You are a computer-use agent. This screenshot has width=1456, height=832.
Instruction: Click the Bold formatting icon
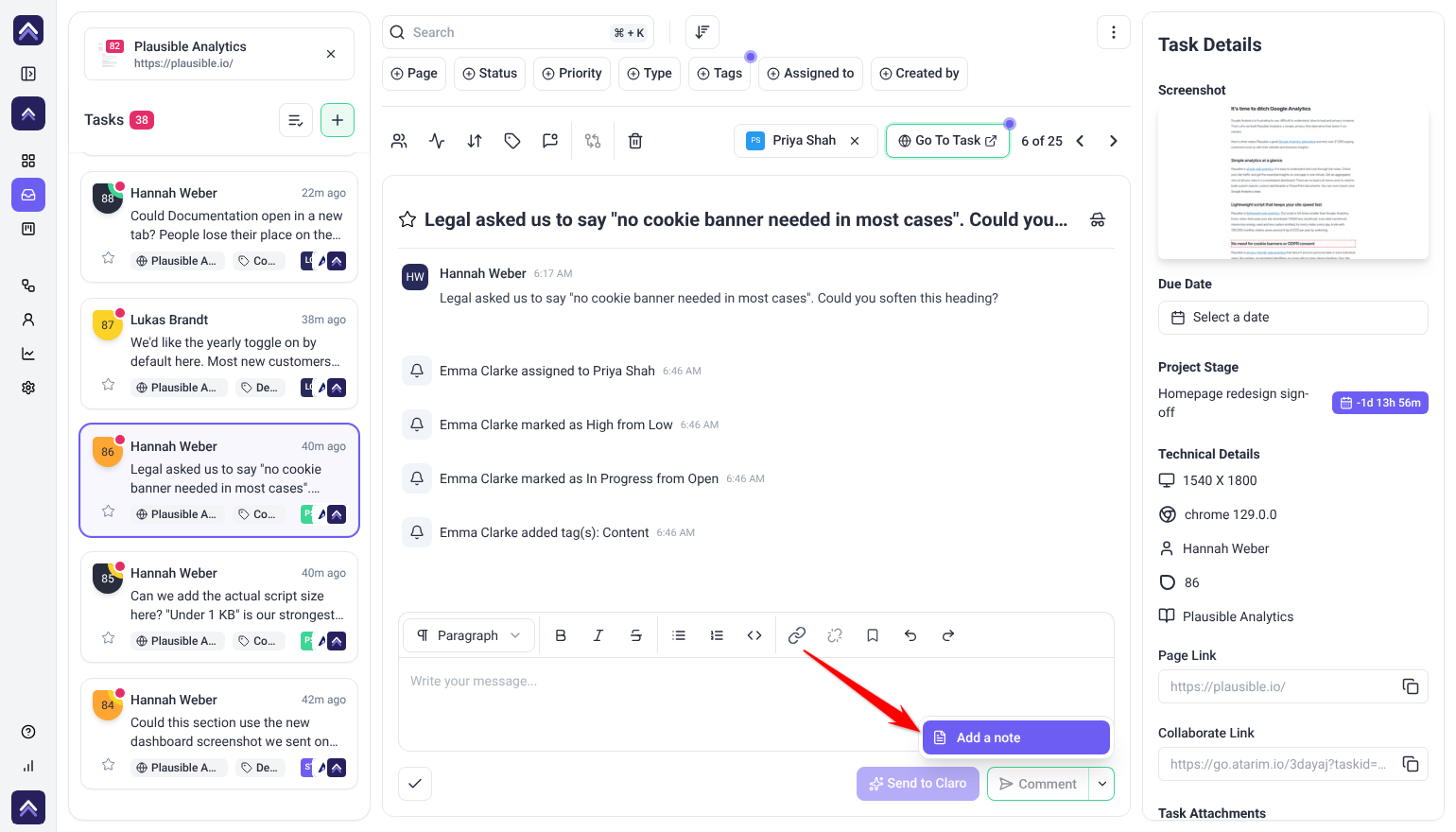[561, 635]
